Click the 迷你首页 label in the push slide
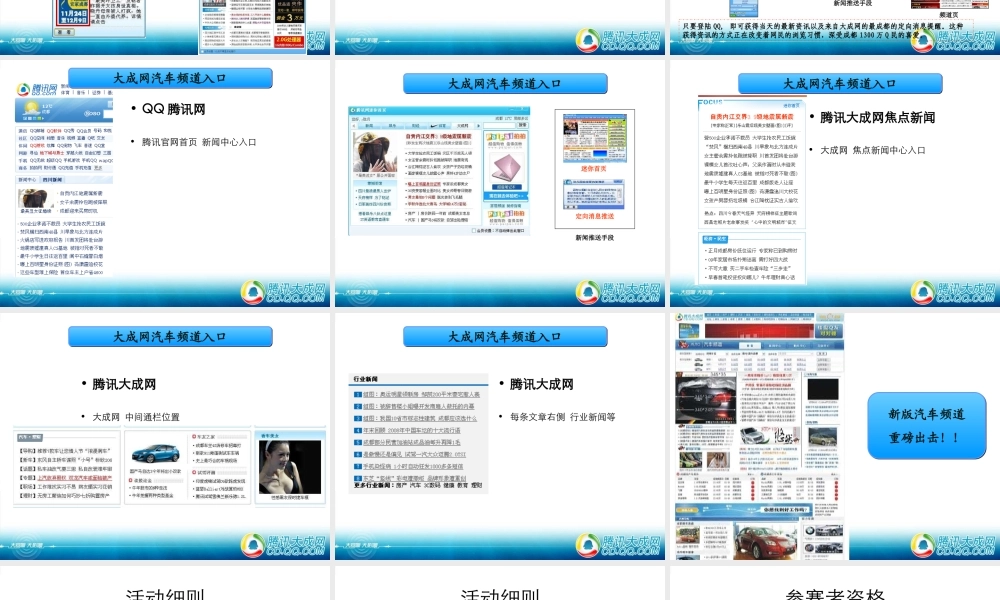 click(594, 169)
